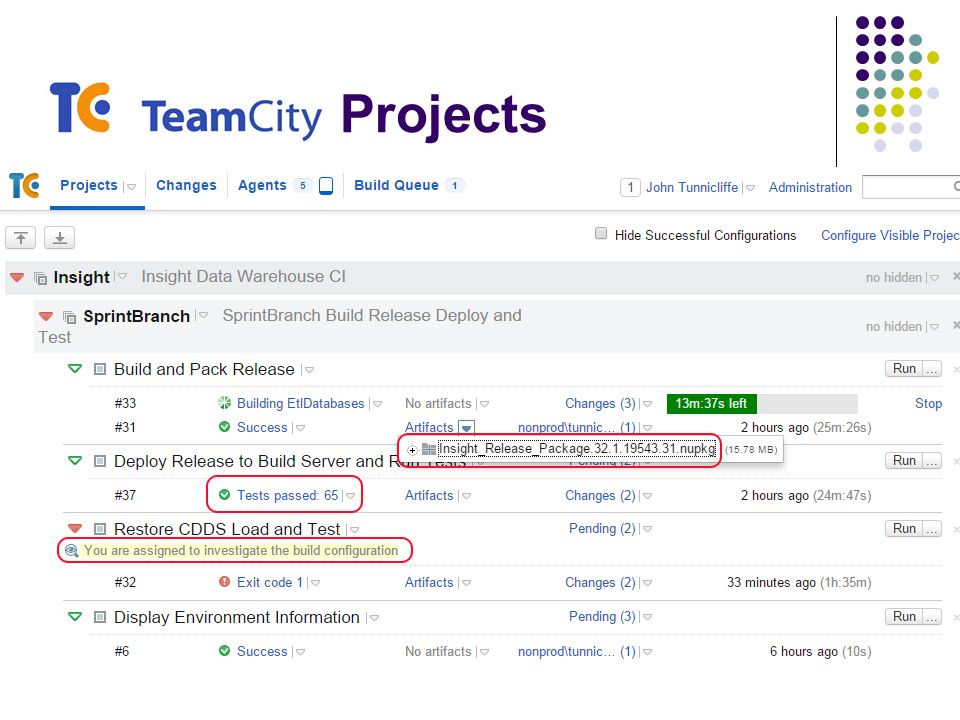Open the Exit code 1 status link
Screen dimensions: 960x720
269,582
